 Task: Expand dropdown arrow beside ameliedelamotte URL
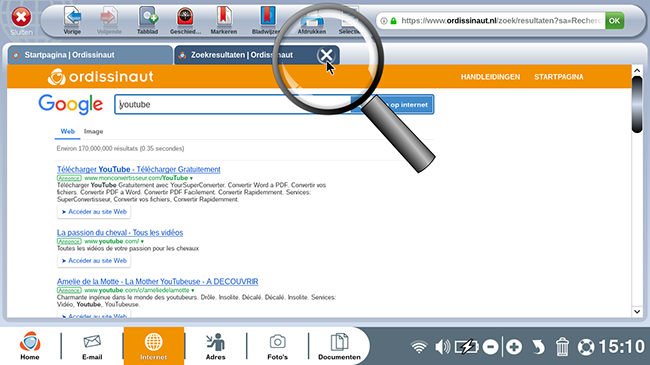coord(193,290)
